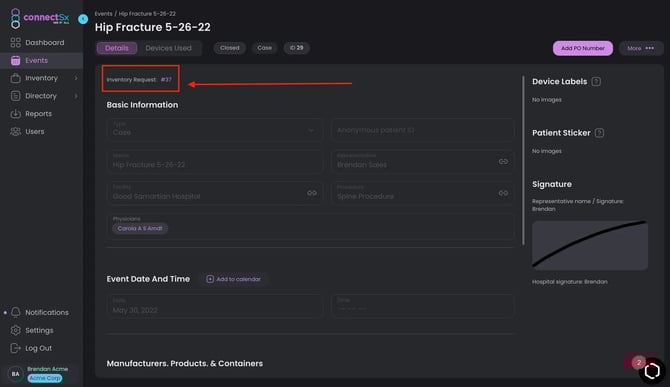Click the Carola A S Arndt physician chip
This screenshot has width=670, height=387.
point(140,229)
